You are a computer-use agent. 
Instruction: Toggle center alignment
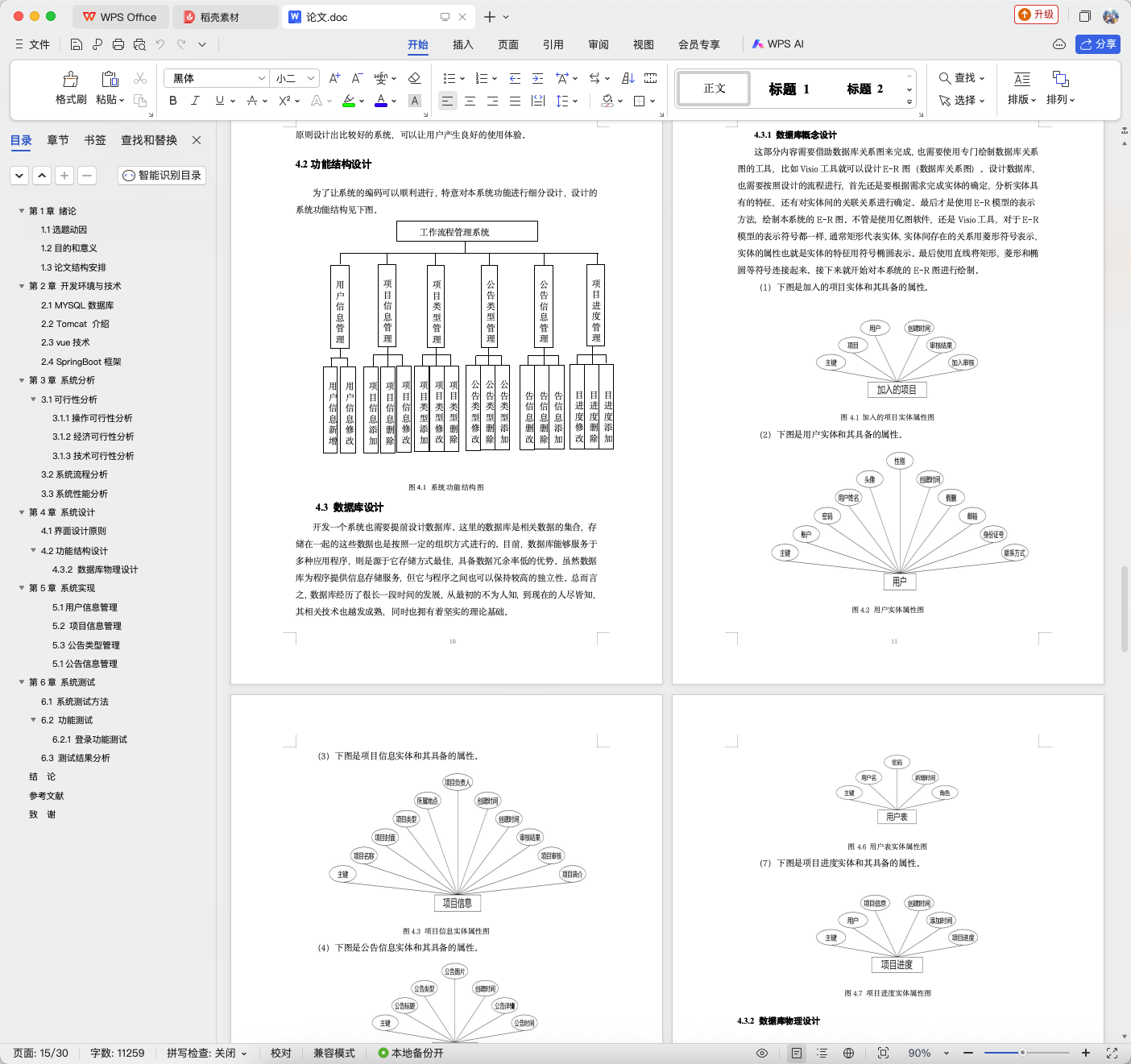(470, 101)
